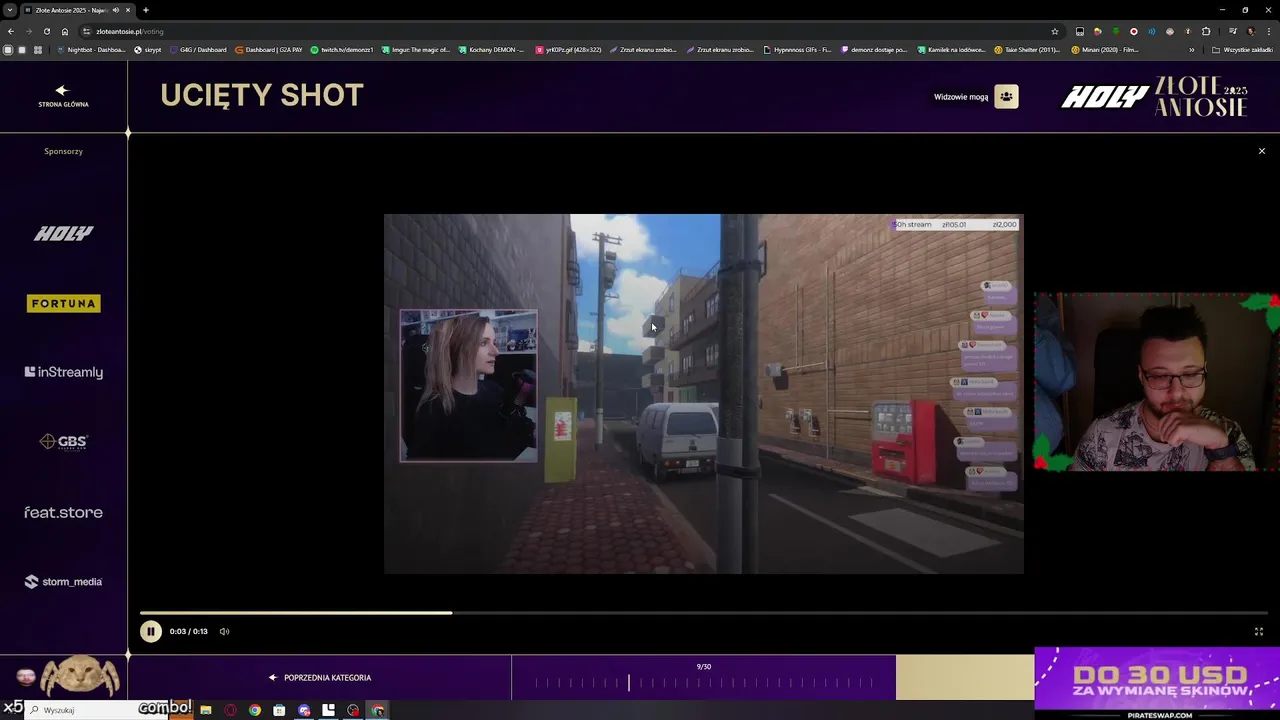Mute the video player volume icon
The width and height of the screenshot is (1280, 720).
pyautogui.click(x=224, y=631)
